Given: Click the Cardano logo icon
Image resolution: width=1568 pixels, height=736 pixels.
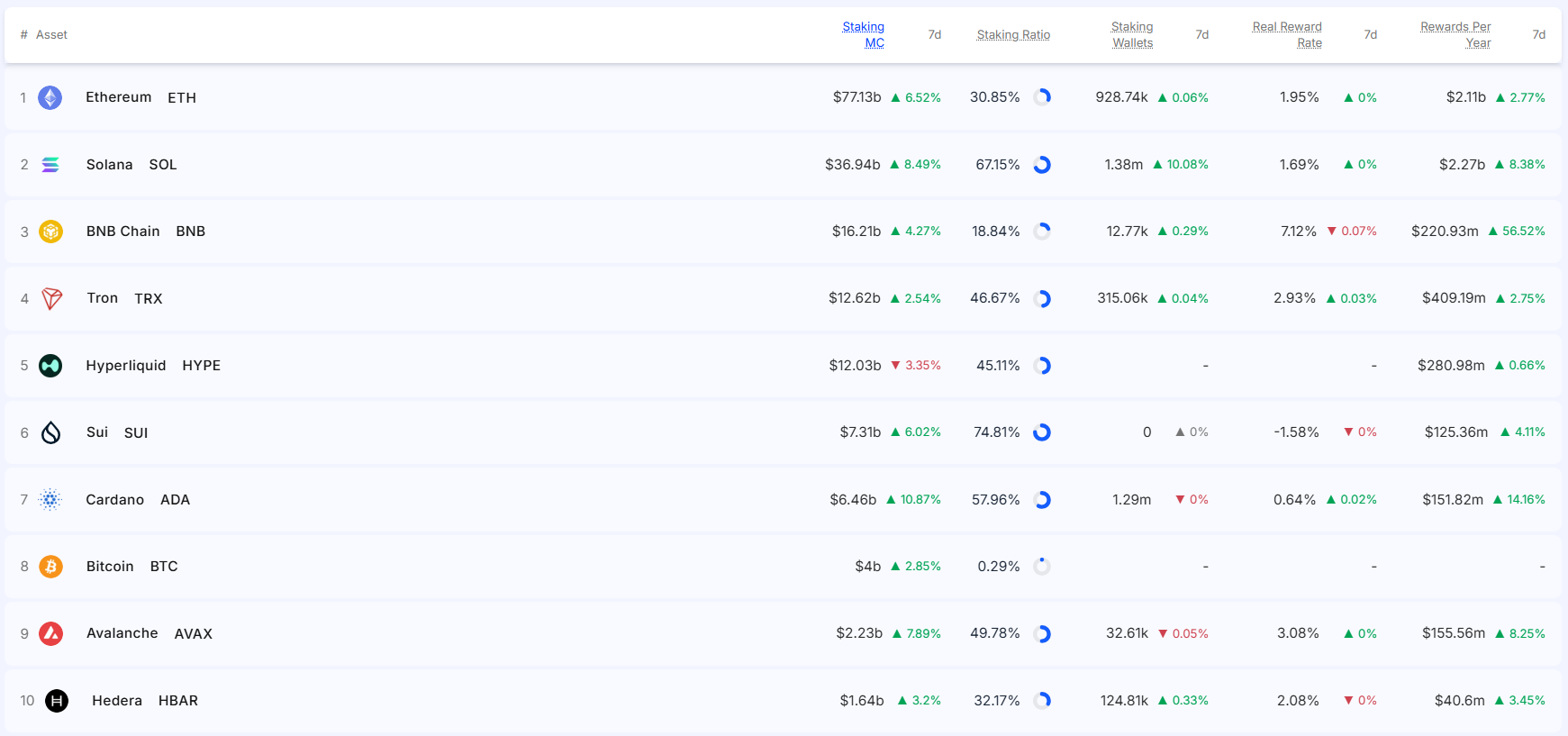Looking at the screenshot, I should click(x=50, y=500).
